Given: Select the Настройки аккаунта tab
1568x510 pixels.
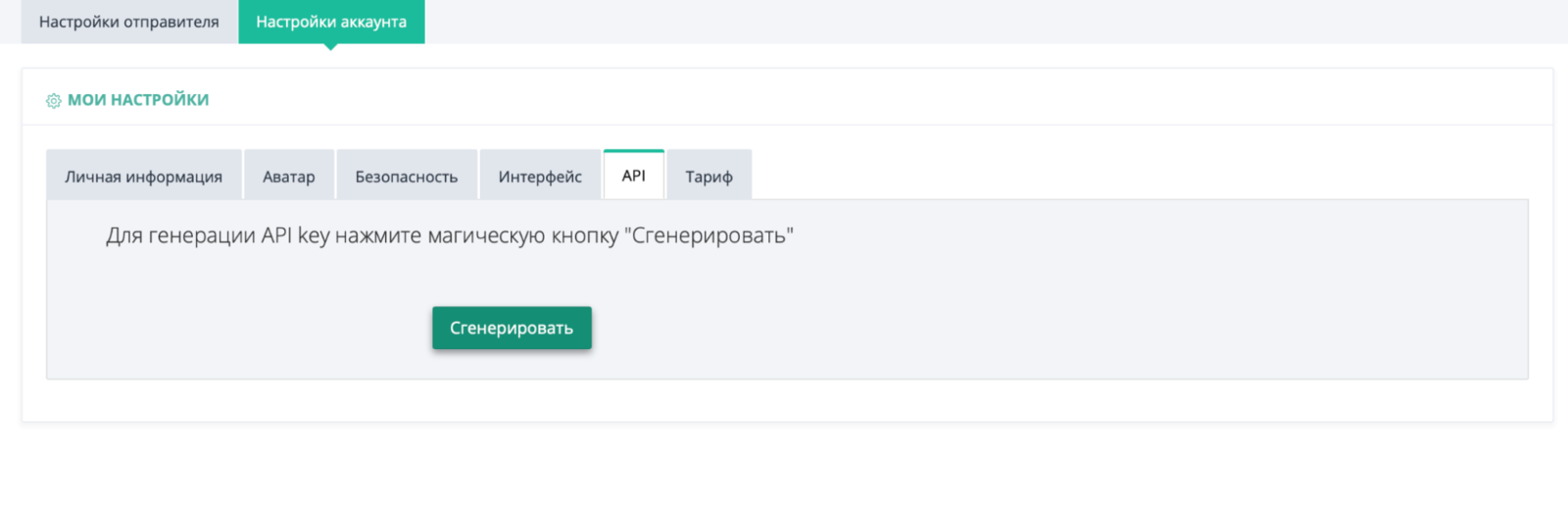Looking at the screenshot, I should (331, 22).
